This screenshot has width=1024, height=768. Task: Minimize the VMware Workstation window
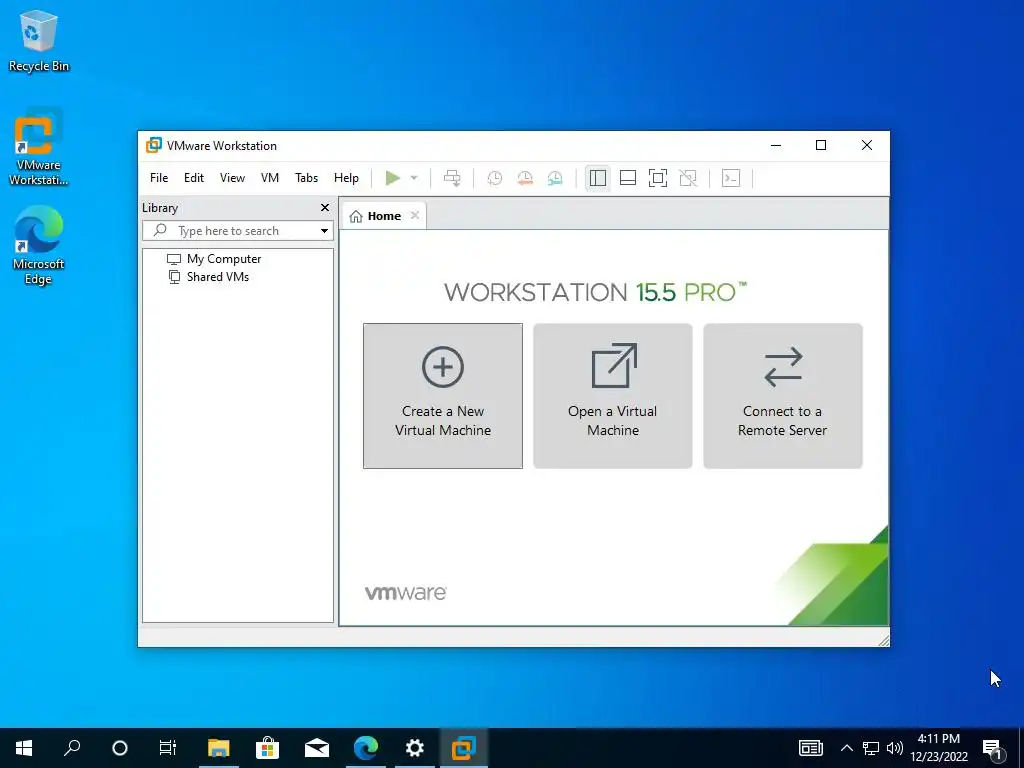point(776,145)
